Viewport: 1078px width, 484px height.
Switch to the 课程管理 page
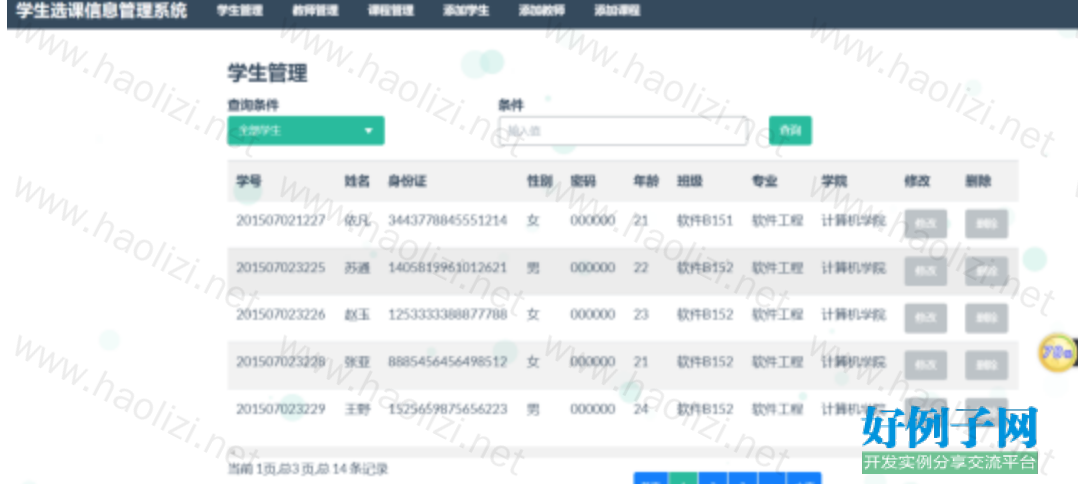(x=390, y=11)
